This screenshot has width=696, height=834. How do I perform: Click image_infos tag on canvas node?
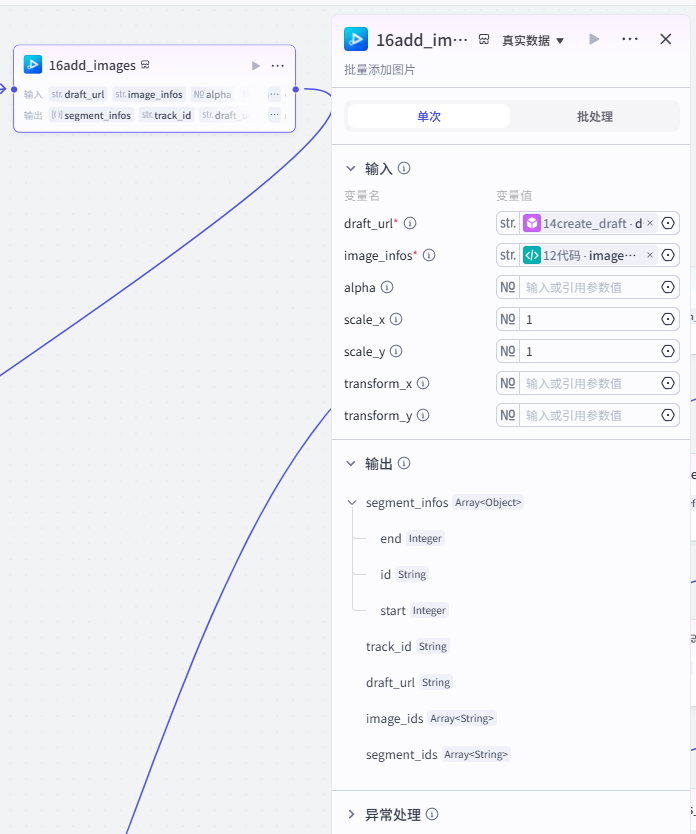click(149, 94)
